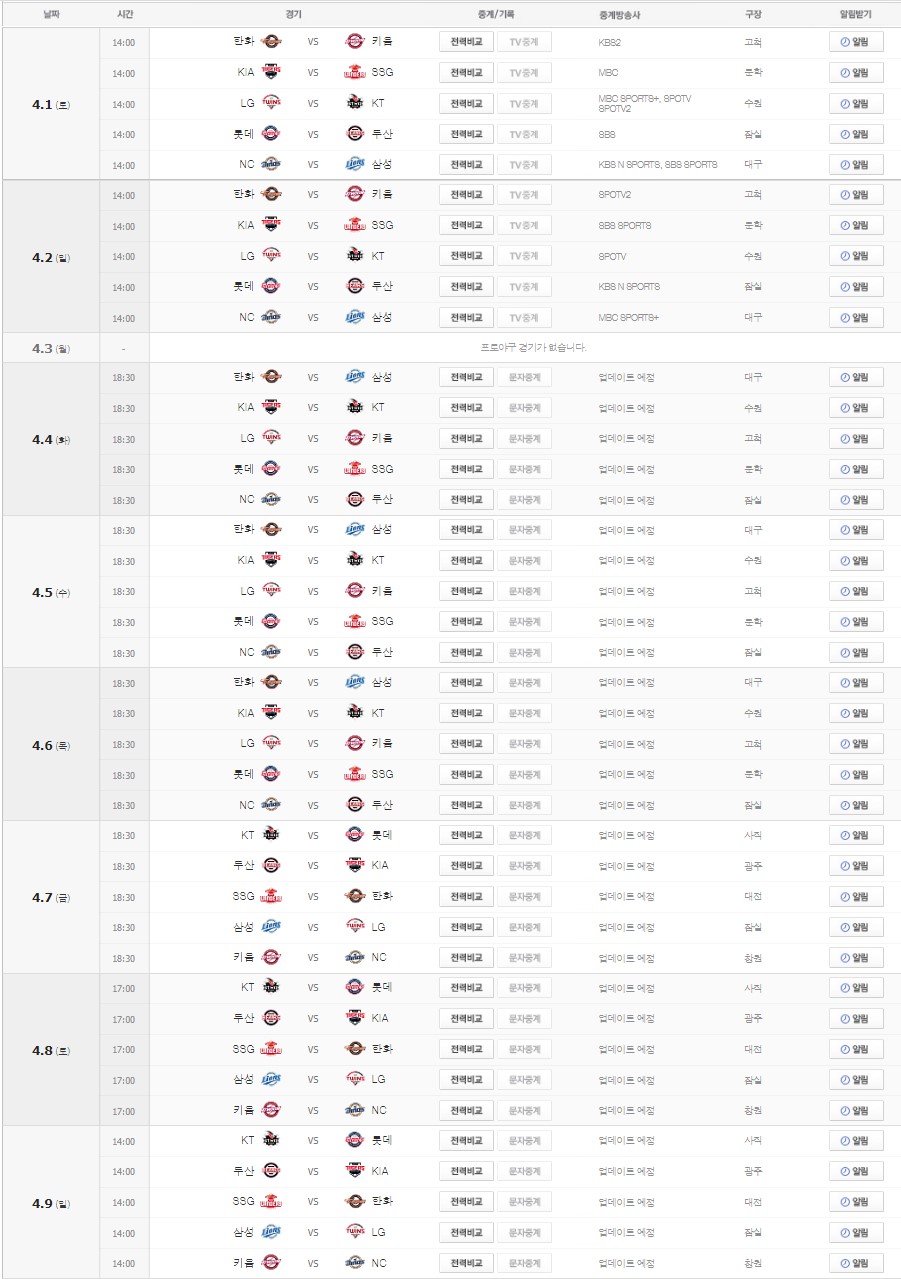
Task: Set 알림 for 4.9 SSG vs 한화 game
Action: click(x=856, y=1201)
